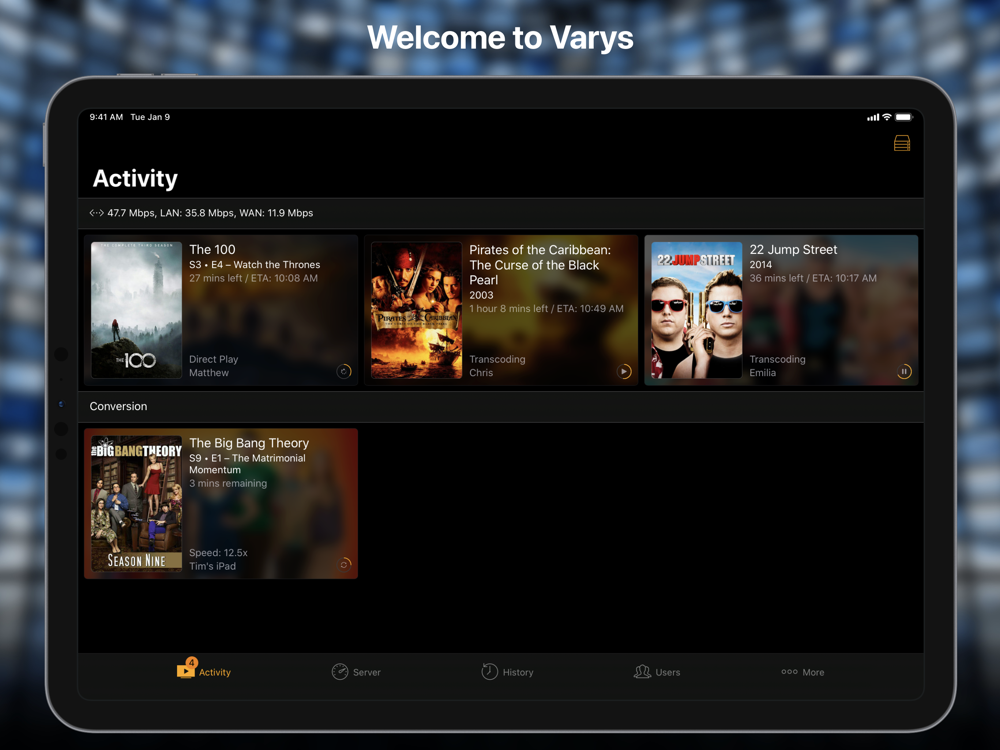Open Pirates of the Caribbean poster
Viewport: 1000px width, 750px height.
(416, 310)
